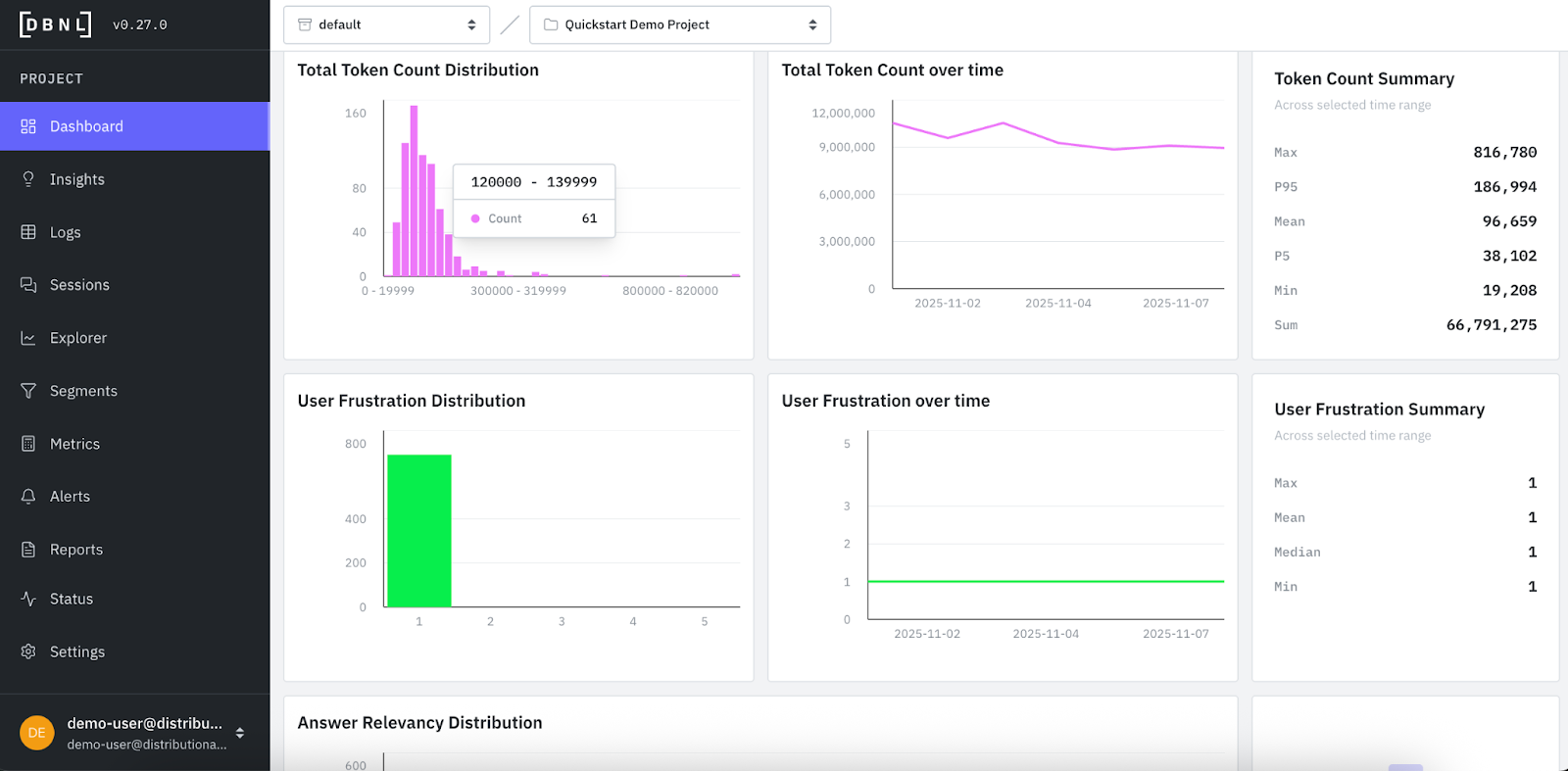Screen dimensions: 1568x771
Task: Click the 300000 - 319999 axis label
Action: coord(518,291)
